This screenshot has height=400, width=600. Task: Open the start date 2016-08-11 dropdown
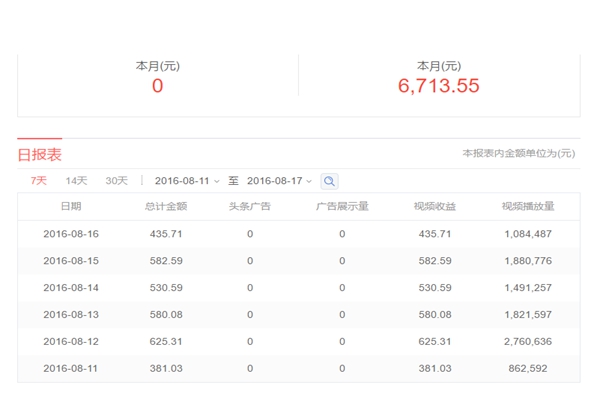tap(187, 181)
